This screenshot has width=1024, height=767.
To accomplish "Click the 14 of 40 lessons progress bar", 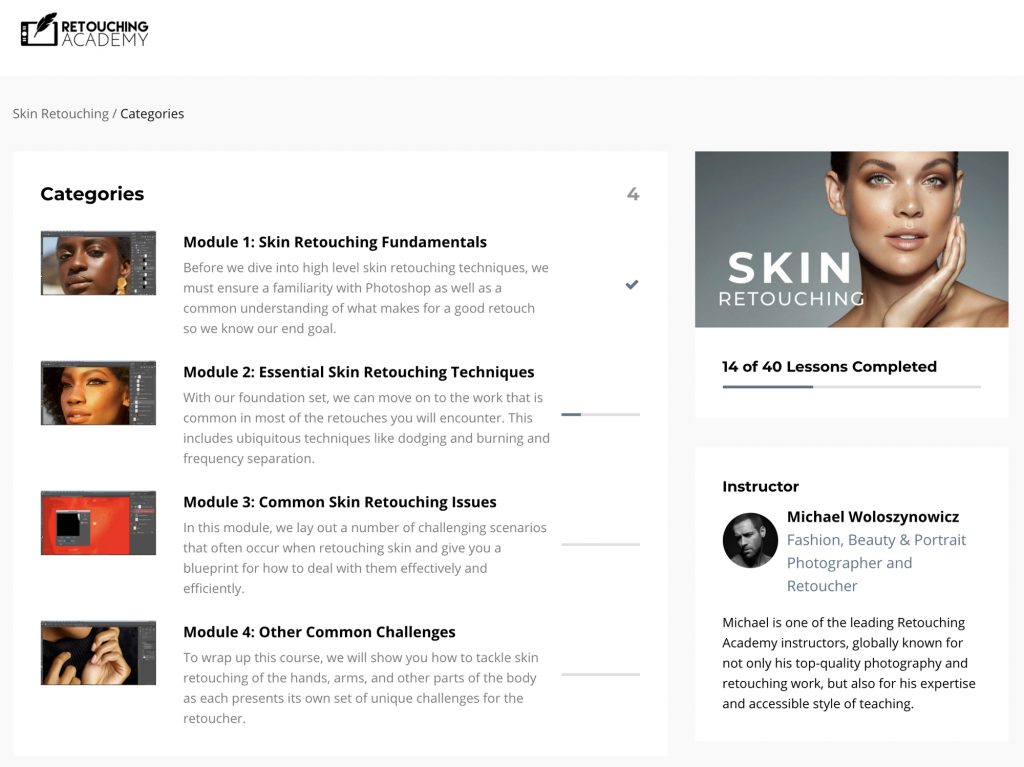I will (851, 386).
